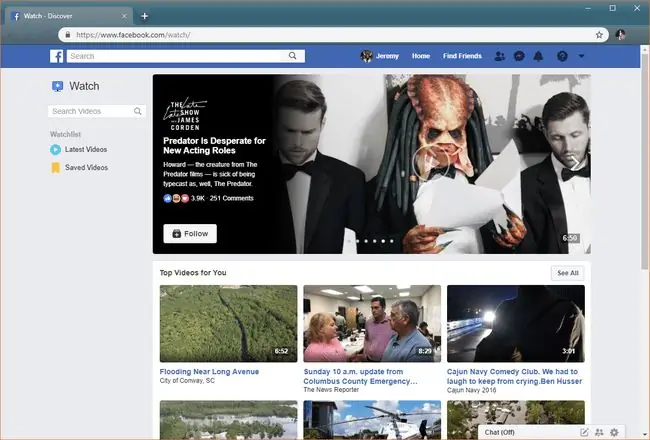Click the search magnifier in Facebook bar
The width and height of the screenshot is (650, 440).
(293, 56)
